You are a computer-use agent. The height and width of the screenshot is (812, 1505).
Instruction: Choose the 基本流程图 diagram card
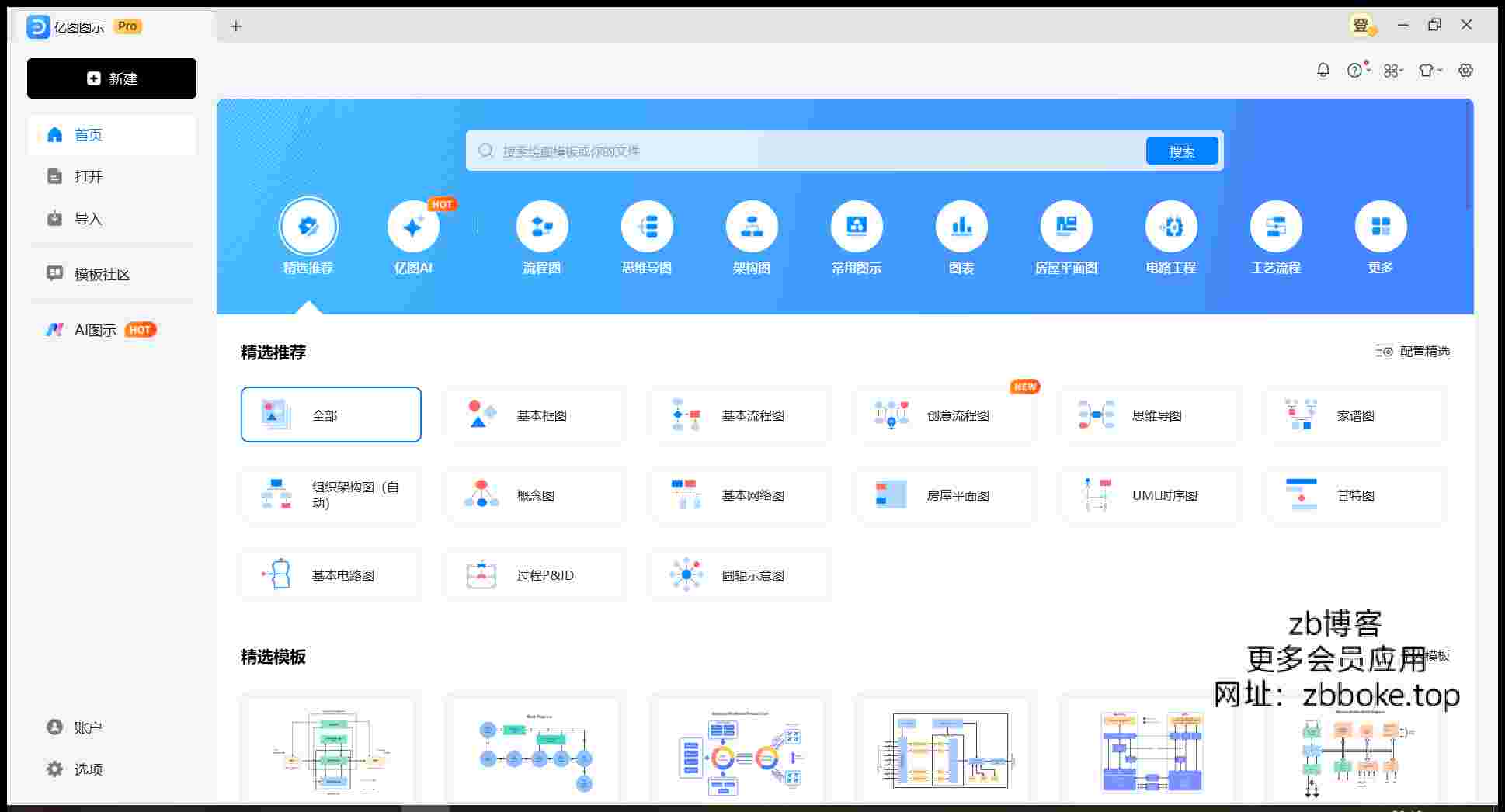pos(741,415)
